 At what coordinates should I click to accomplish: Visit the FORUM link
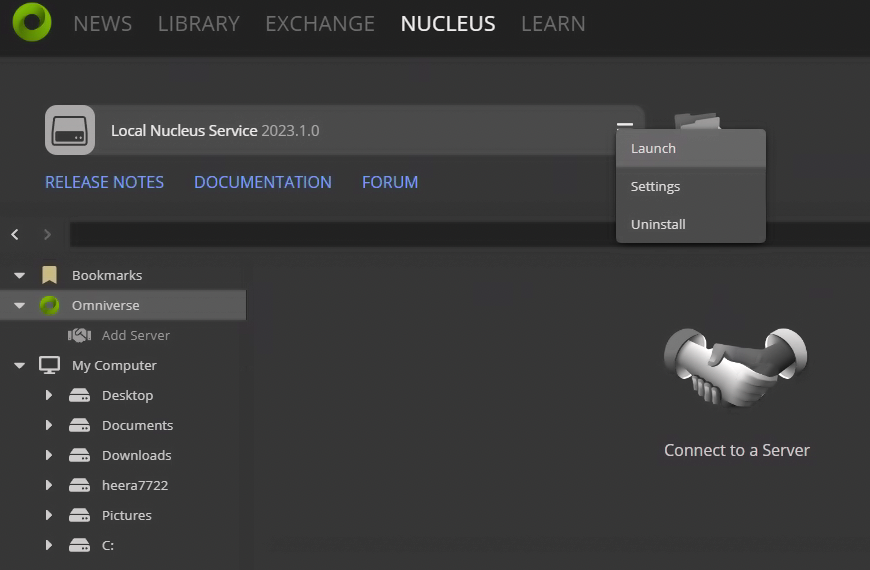coord(390,182)
